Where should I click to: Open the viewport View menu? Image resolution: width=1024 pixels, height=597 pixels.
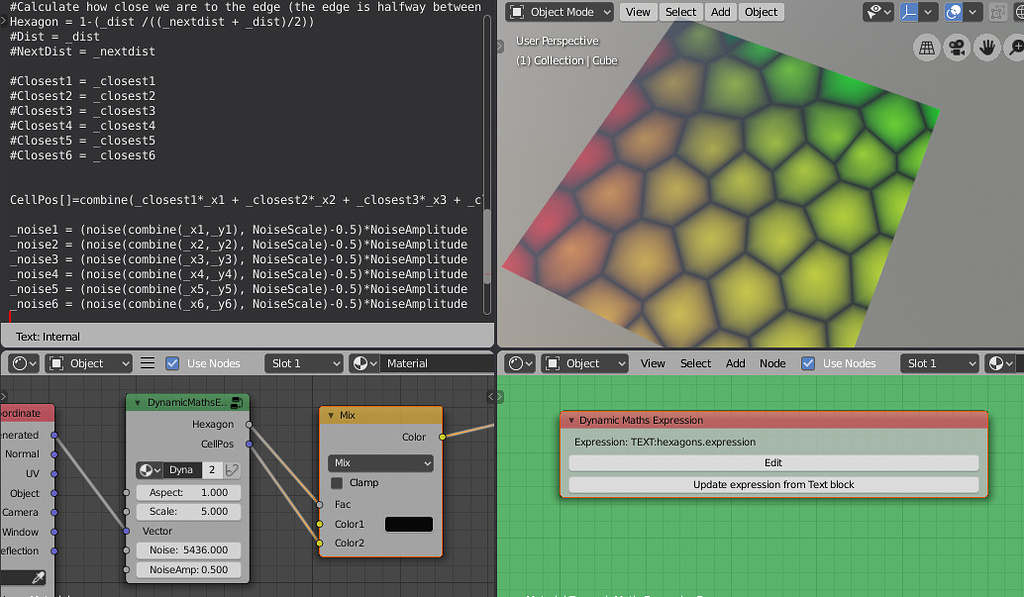coord(637,12)
